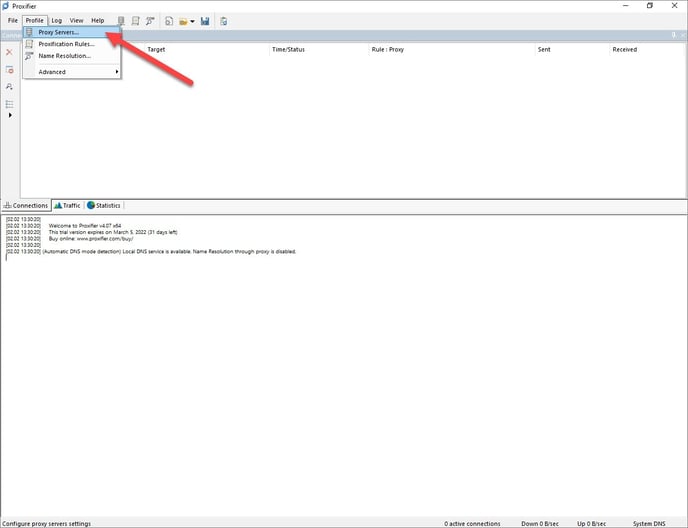Click the clipboard toolbar icon

[x=223, y=21]
